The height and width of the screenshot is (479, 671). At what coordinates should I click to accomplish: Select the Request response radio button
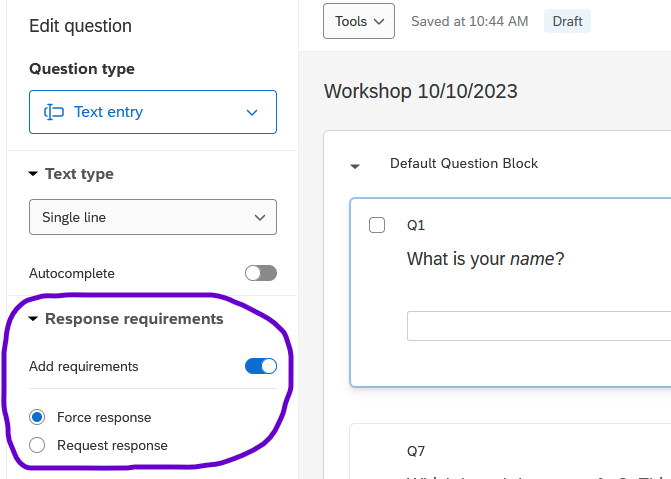coord(38,445)
